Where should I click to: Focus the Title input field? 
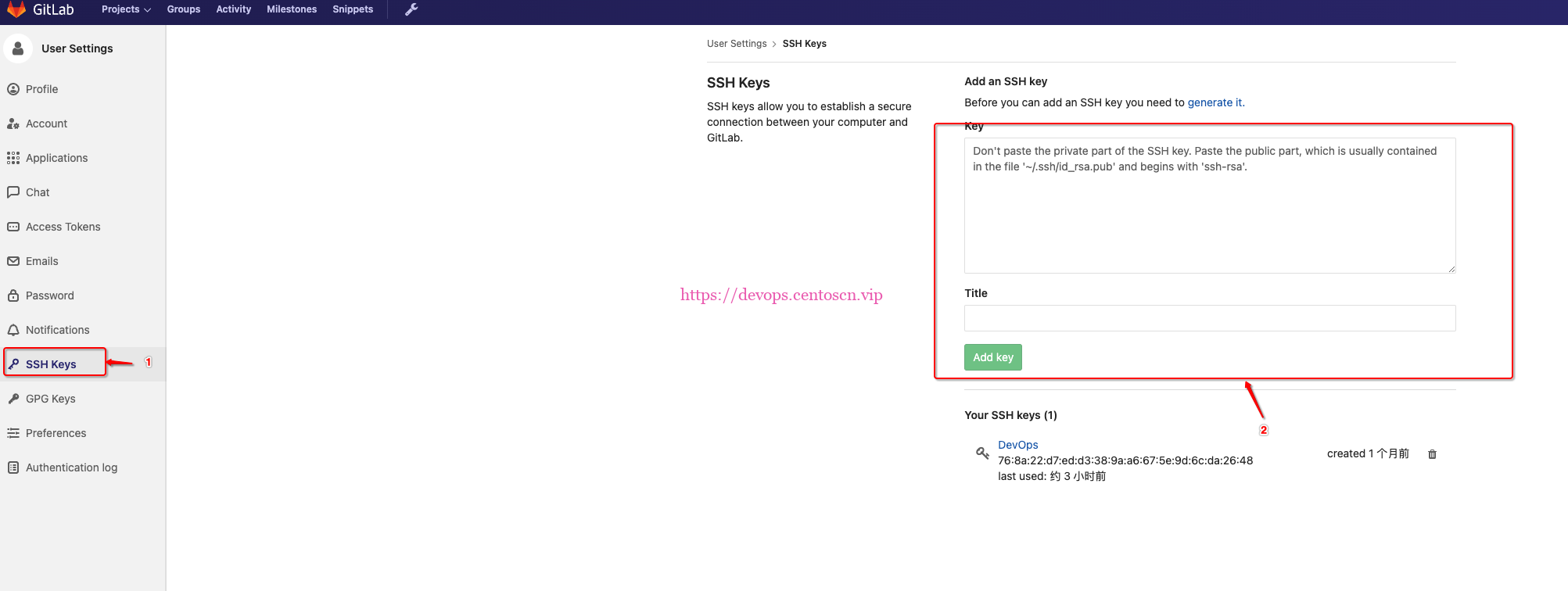click(x=1209, y=318)
